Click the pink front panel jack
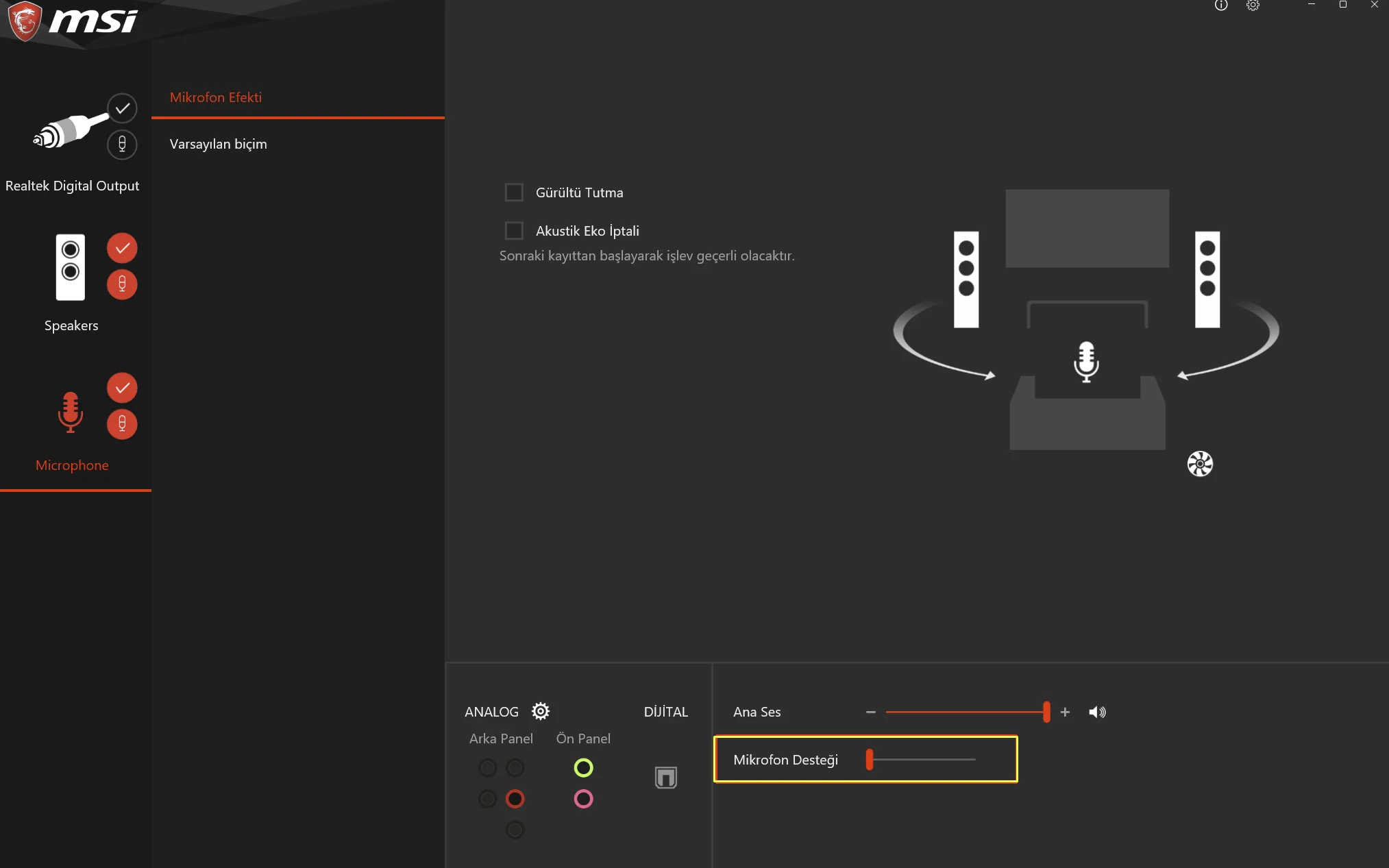Viewport: 1389px width, 868px height. pyautogui.click(x=583, y=799)
